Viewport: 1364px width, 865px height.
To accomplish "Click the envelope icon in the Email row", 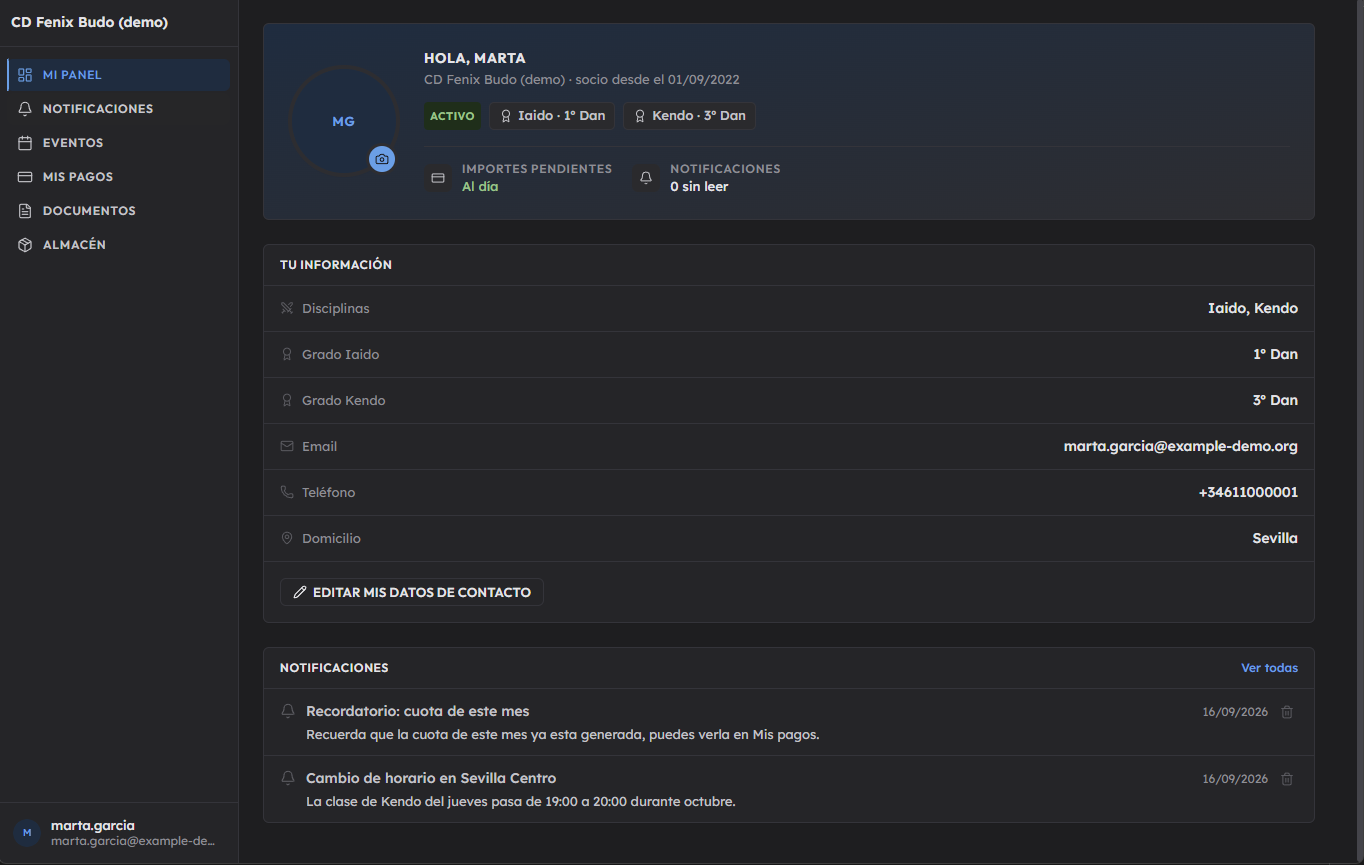I will point(287,446).
